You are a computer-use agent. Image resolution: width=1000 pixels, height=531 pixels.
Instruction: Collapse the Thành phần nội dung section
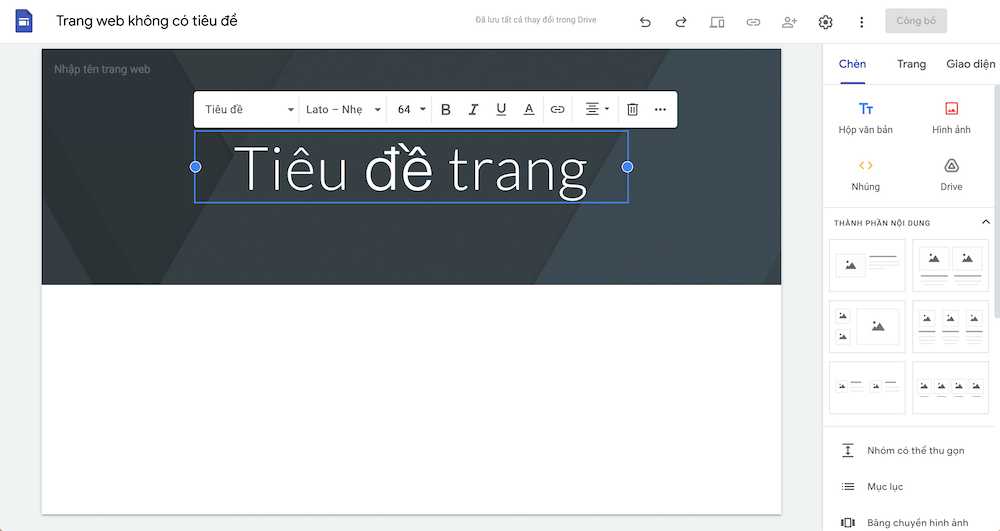click(x=985, y=222)
